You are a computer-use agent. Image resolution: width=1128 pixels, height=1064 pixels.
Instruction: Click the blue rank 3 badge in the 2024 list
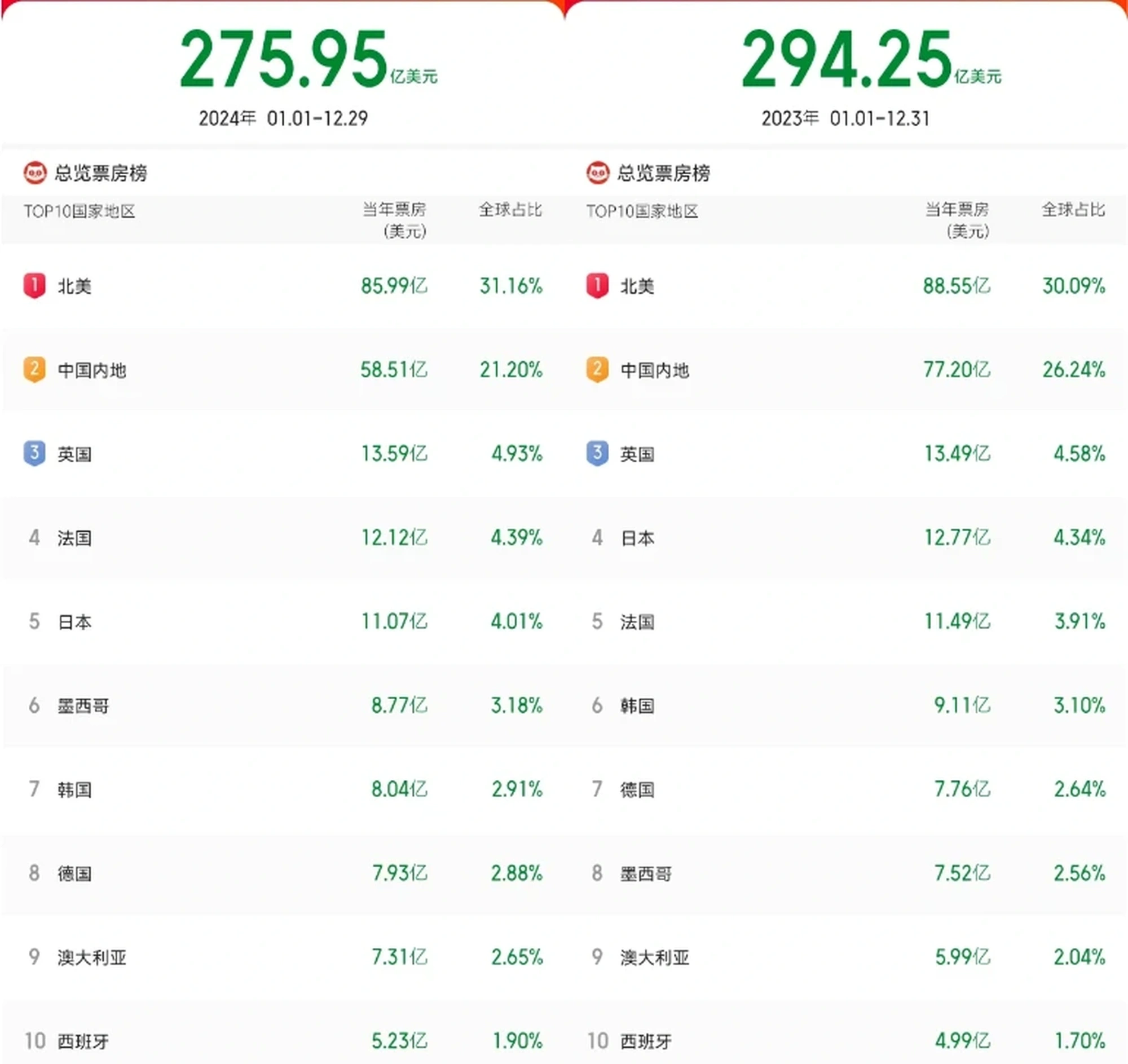[34, 454]
